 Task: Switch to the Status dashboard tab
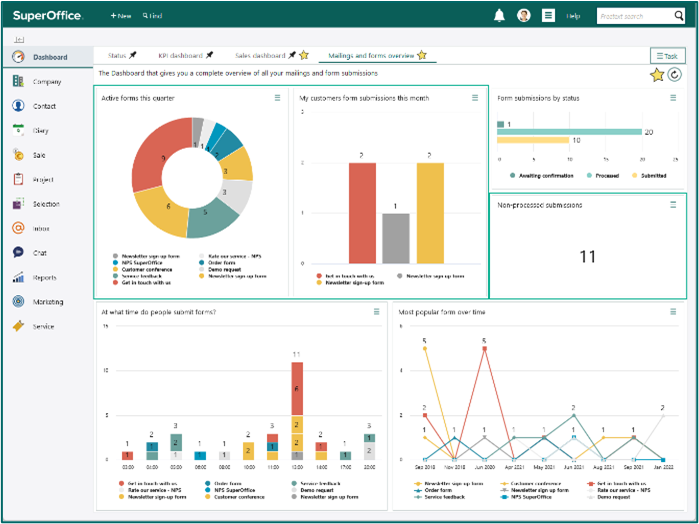(117, 56)
